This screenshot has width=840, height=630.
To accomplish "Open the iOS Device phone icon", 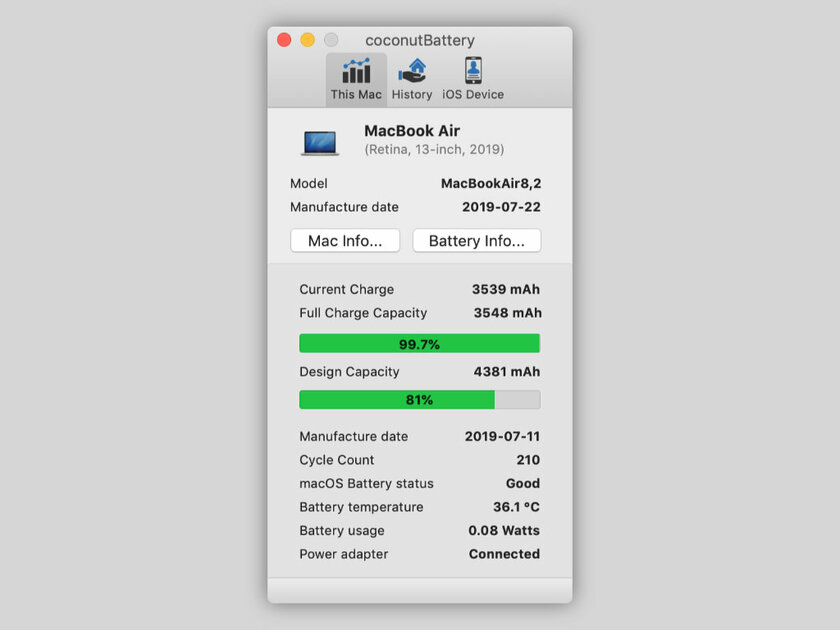I will [x=473, y=70].
